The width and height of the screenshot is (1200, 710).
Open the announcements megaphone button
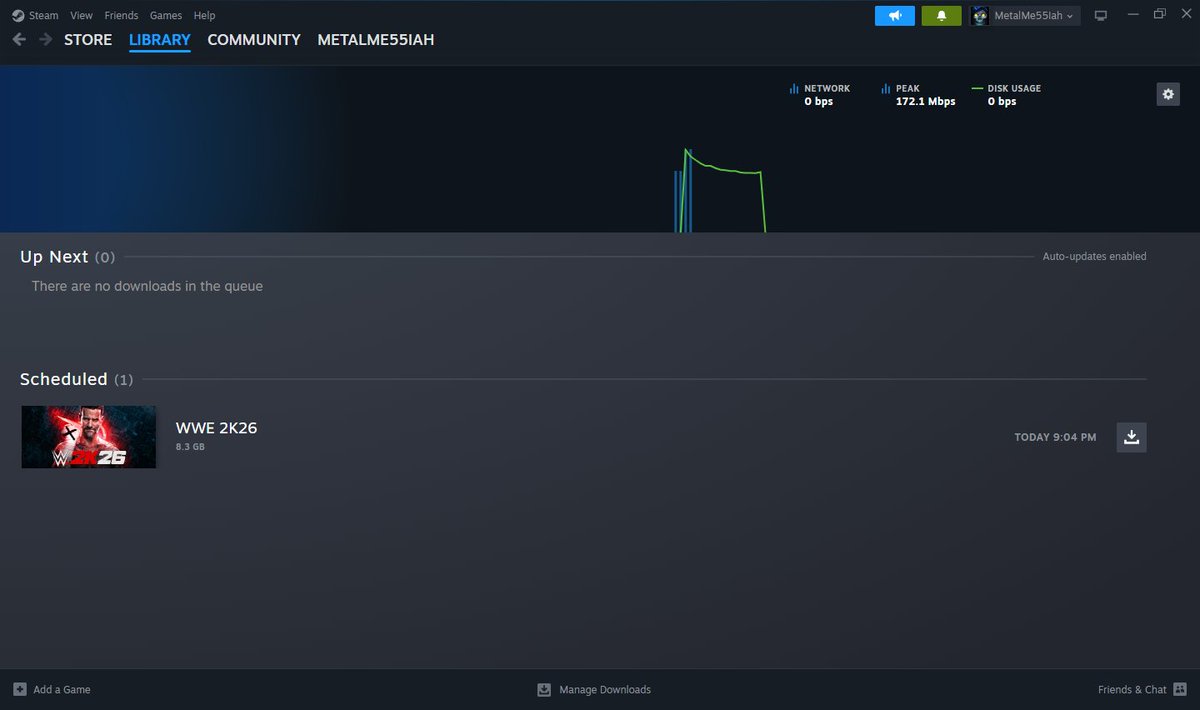895,16
